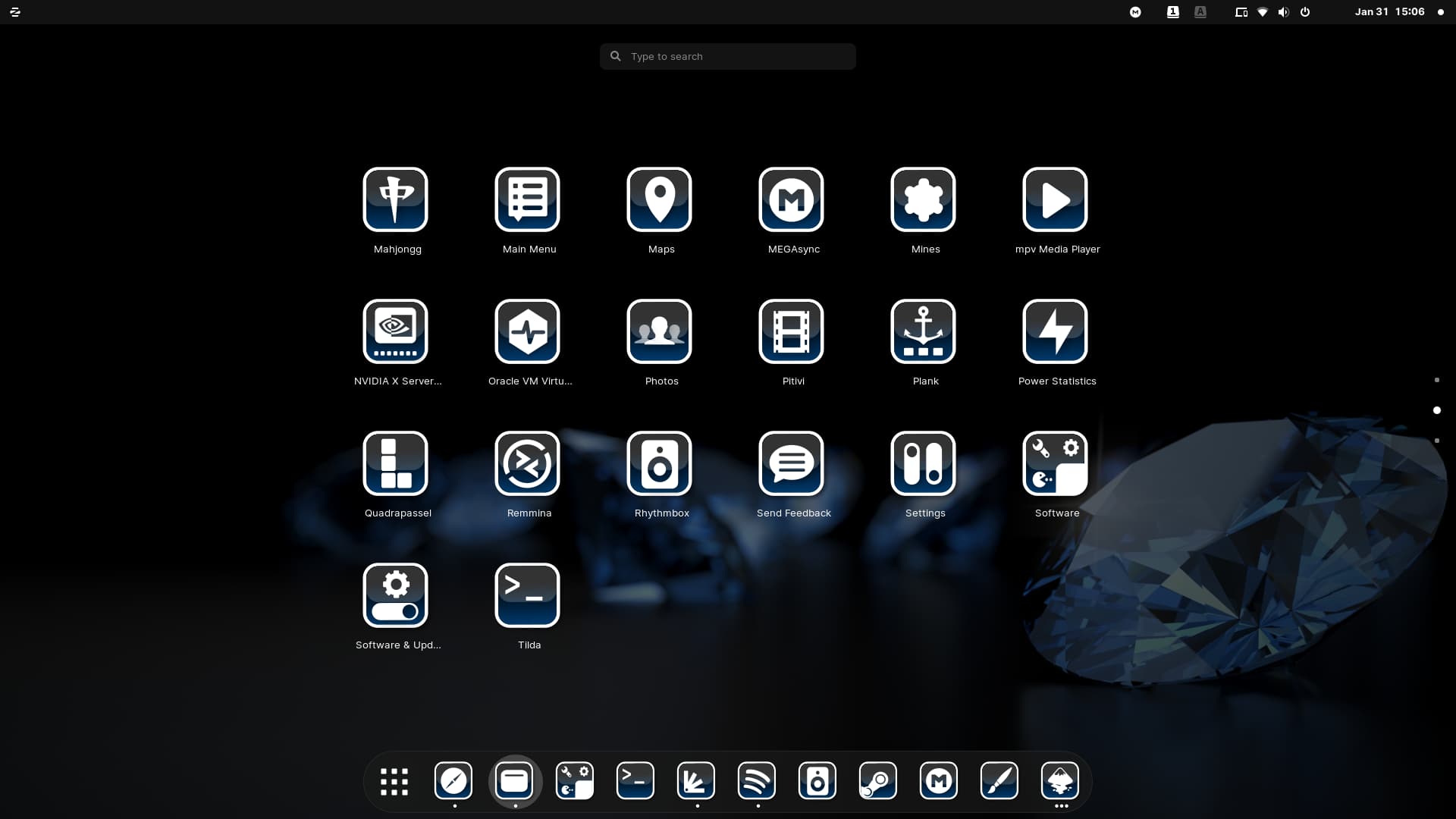Screen dimensions: 1456x819
Task: Go to third app grid page dot
Action: tap(1436, 441)
